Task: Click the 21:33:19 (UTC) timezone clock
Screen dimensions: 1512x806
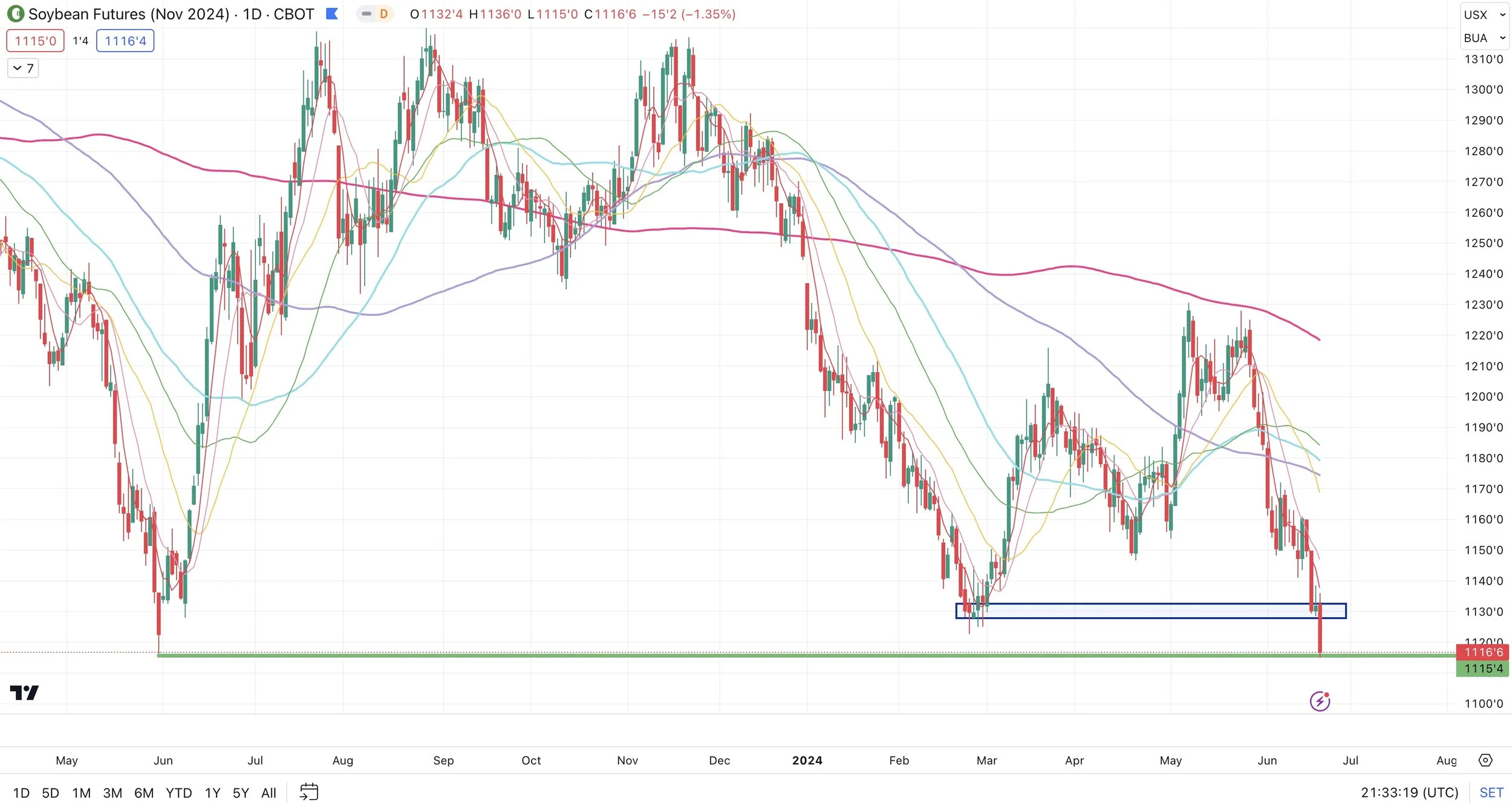Action: pos(1409,793)
